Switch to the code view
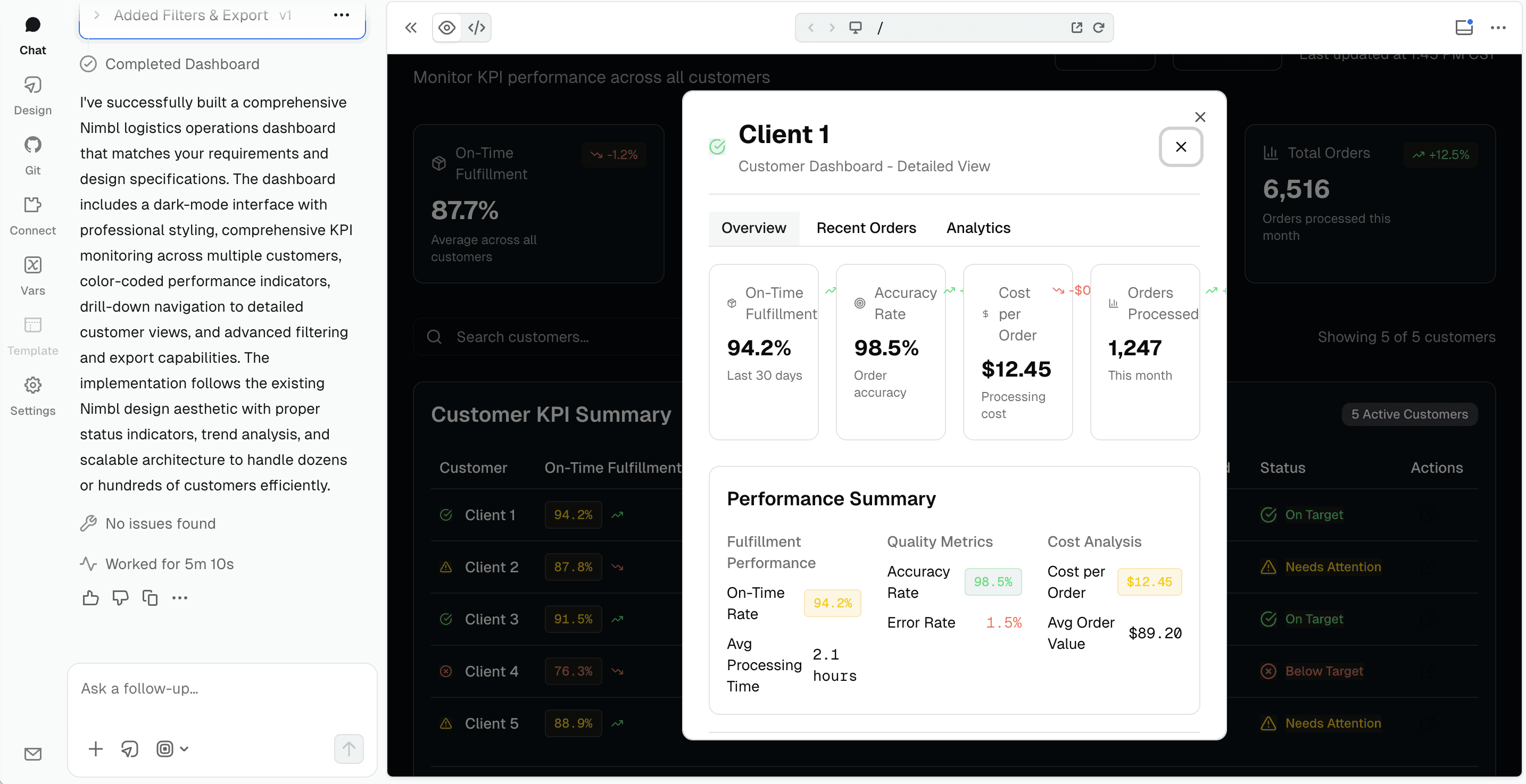1526x784 pixels. pyautogui.click(x=476, y=28)
